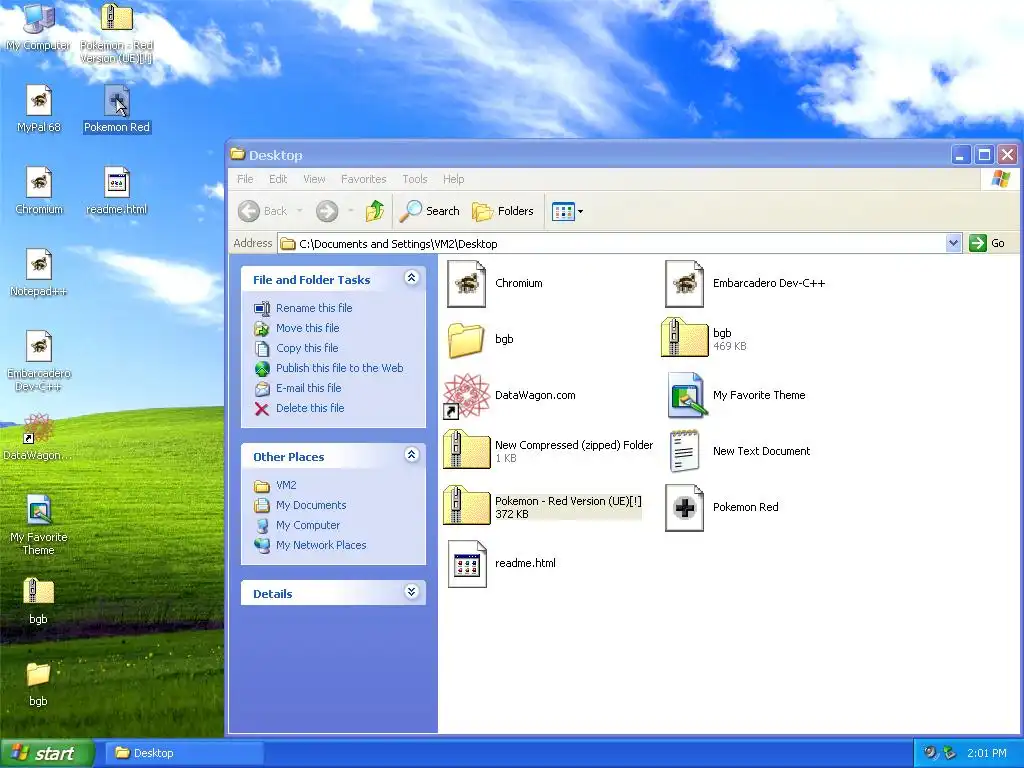Click the Back button in Explorer toolbar

coord(263,211)
